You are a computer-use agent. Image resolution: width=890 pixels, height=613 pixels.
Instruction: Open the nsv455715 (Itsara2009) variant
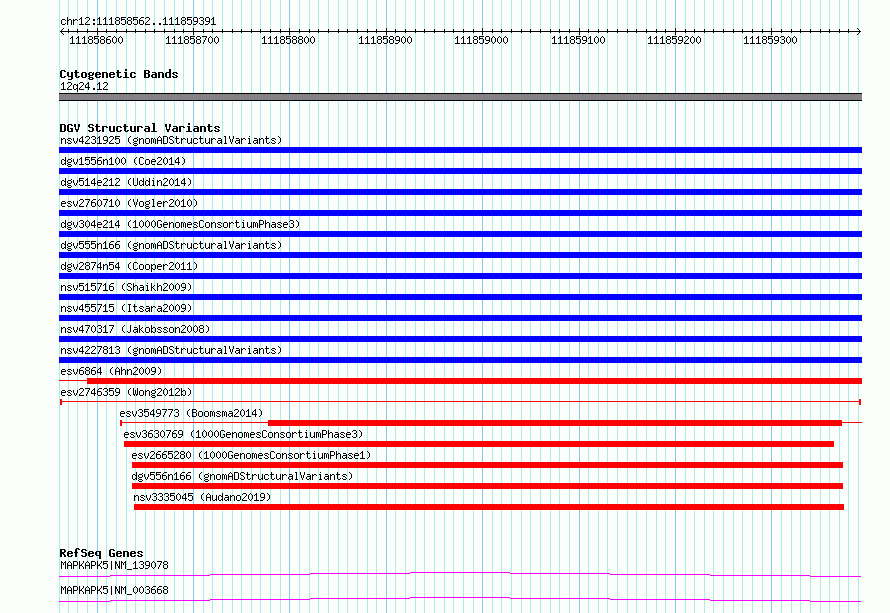pos(126,308)
